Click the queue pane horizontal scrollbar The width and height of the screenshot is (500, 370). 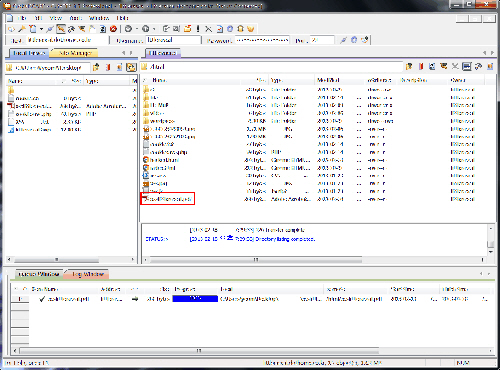click(x=199, y=351)
